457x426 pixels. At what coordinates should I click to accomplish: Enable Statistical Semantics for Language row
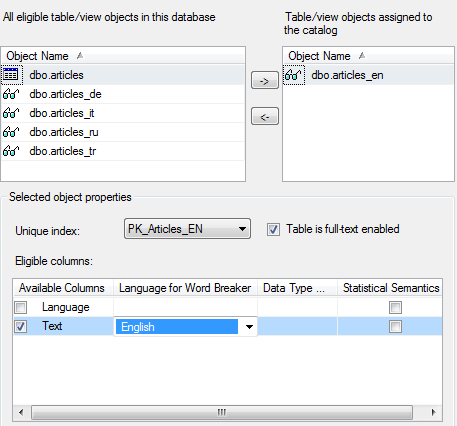(x=395, y=307)
